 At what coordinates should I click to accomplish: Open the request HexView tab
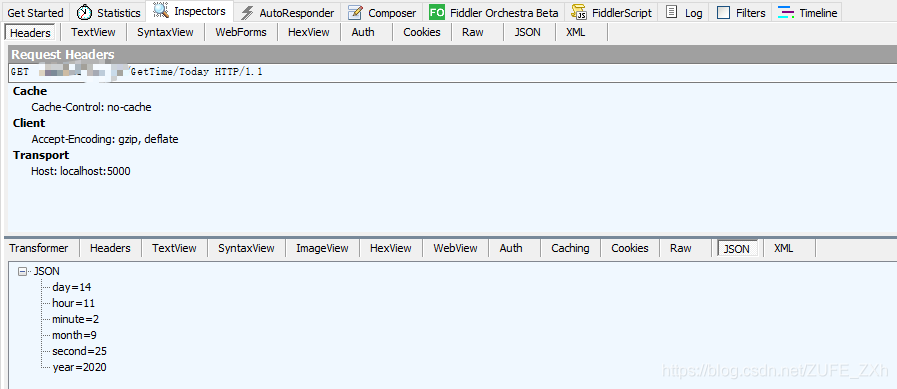pos(309,32)
